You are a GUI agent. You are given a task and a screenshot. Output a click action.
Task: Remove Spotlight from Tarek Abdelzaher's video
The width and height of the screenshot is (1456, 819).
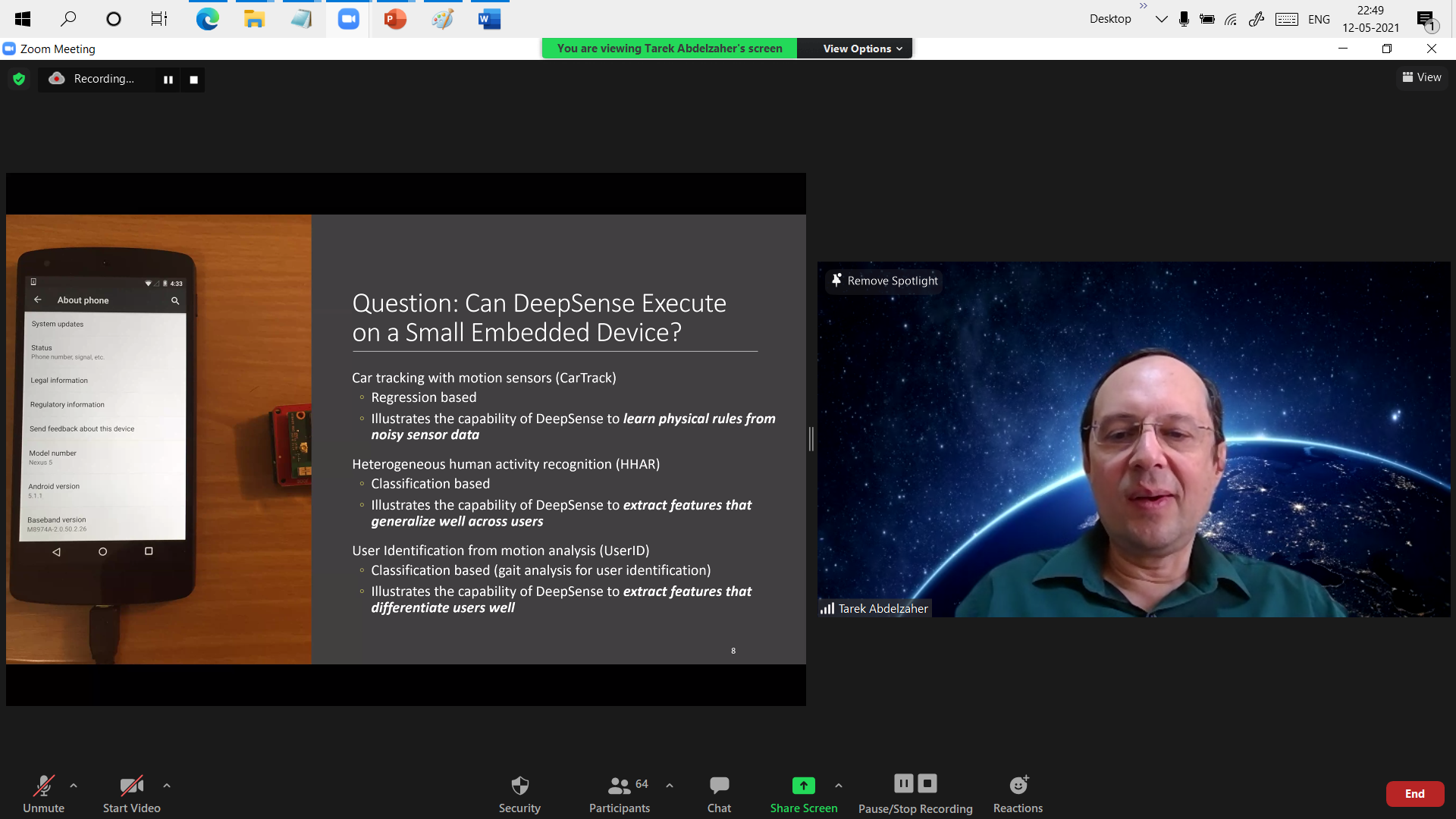[884, 281]
